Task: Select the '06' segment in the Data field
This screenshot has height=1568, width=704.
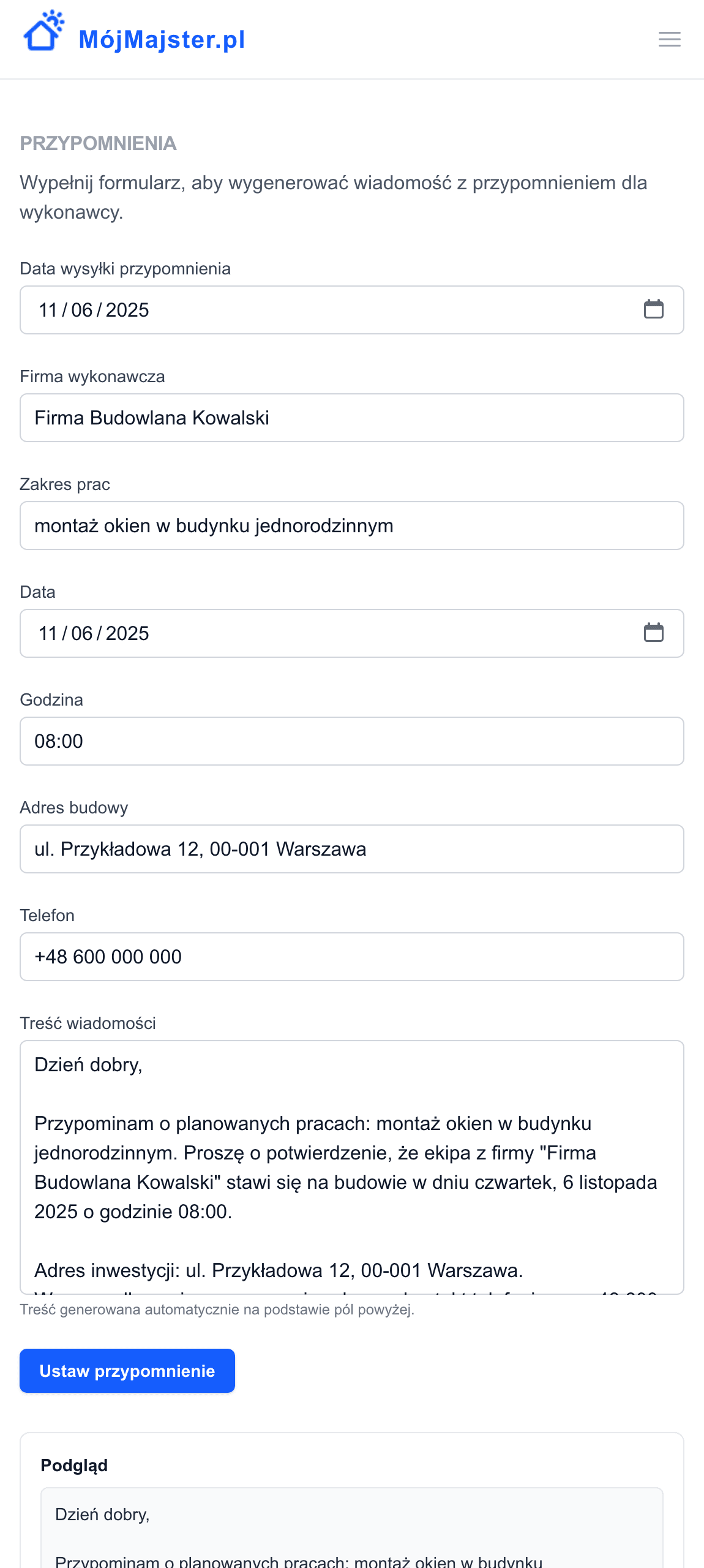Action: 82,633
